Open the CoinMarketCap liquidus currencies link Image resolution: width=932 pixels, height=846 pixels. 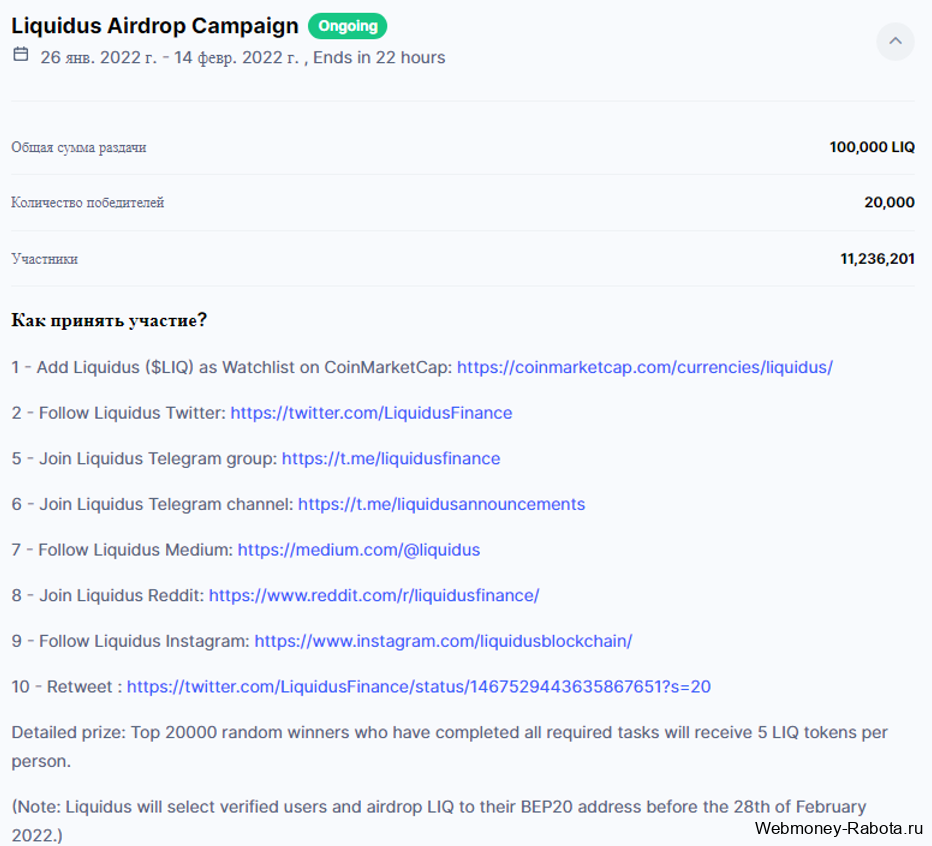coord(644,367)
